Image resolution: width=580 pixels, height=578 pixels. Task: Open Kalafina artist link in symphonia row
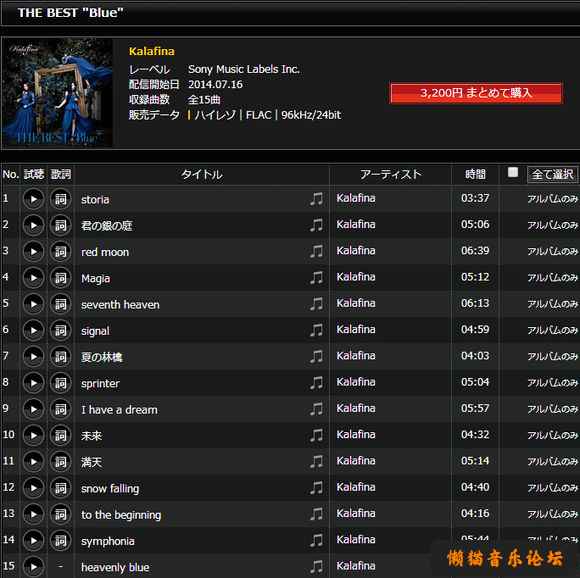point(356,540)
